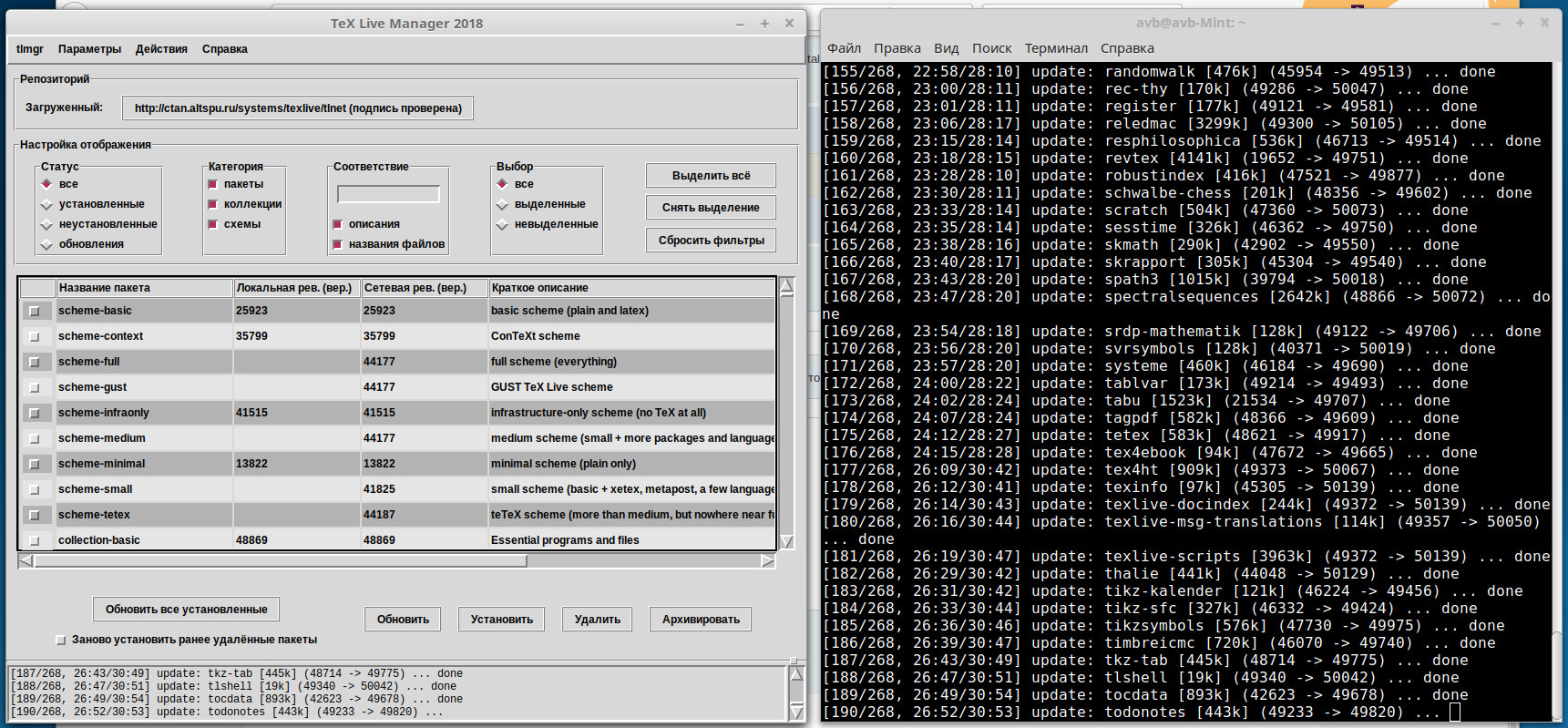Toggle the коллекции category checkbox
The width and height of the screenshot is (1568, 728).
tap(213, 204)
